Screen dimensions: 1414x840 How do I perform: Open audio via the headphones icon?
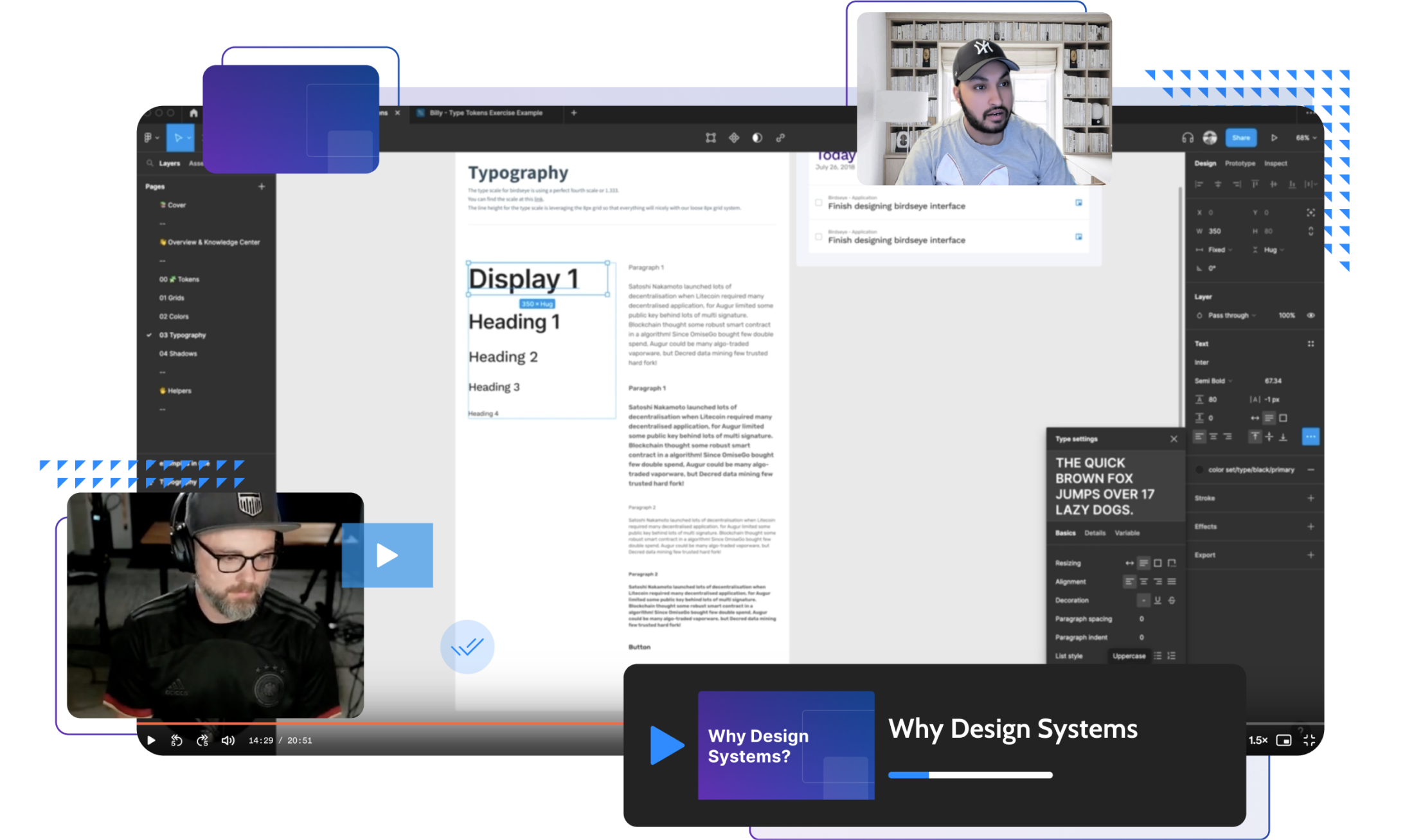[x=1187, y=138]
